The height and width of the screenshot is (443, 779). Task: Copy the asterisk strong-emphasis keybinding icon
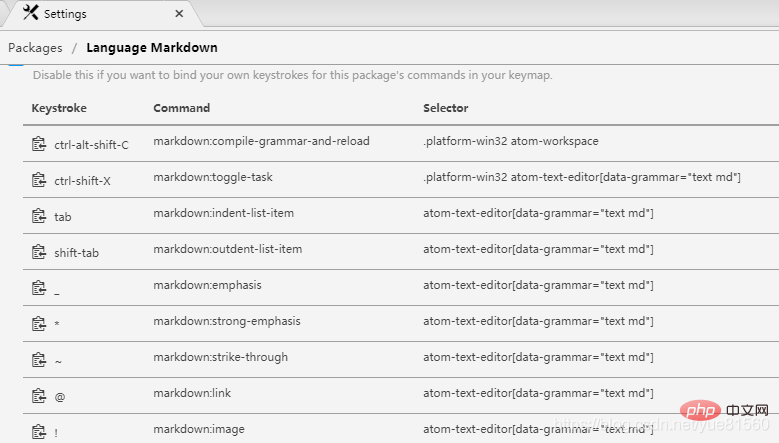[x=39, y=324]
